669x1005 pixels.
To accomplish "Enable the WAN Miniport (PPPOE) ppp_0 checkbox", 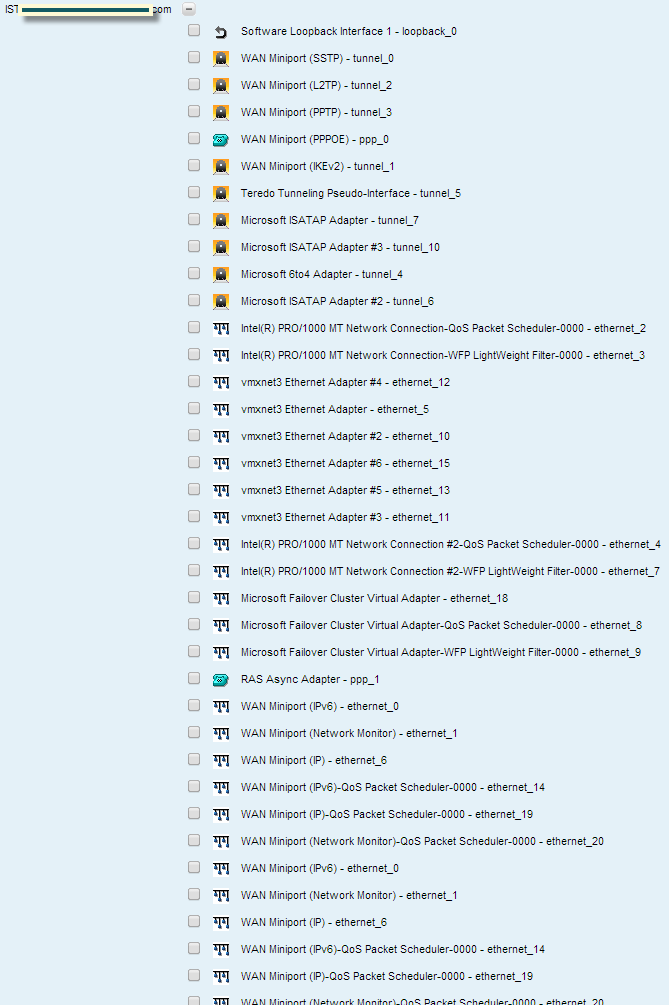I will [x=194, y=138].
